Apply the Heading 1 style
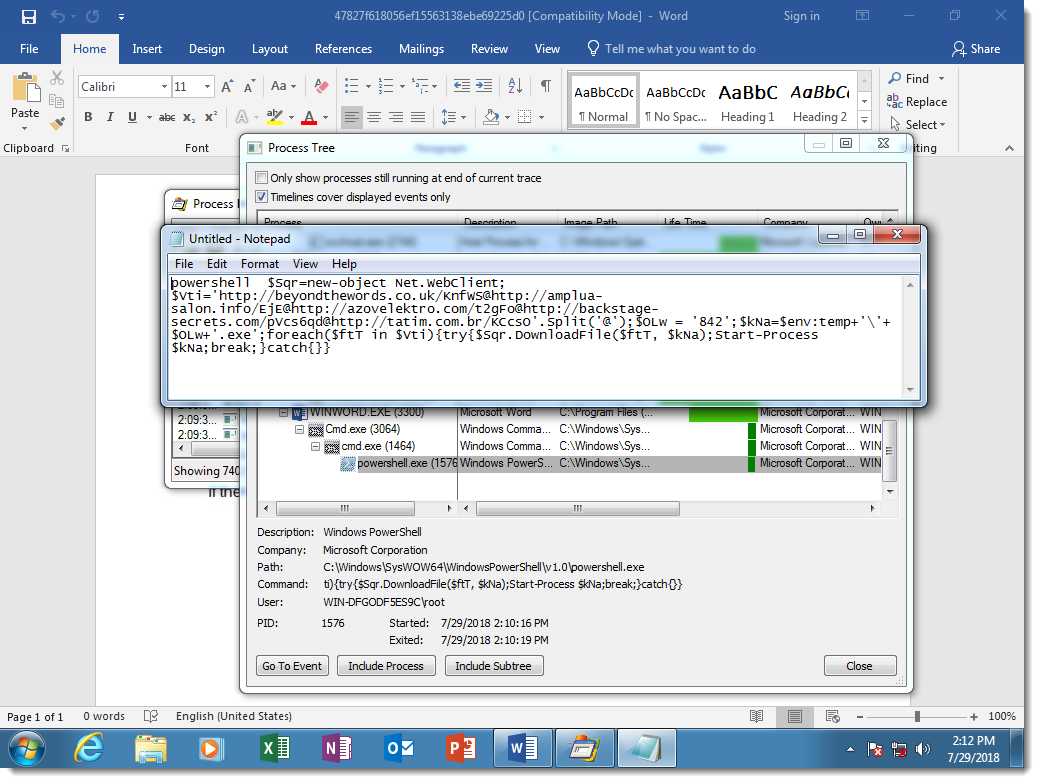 point(747,99)
